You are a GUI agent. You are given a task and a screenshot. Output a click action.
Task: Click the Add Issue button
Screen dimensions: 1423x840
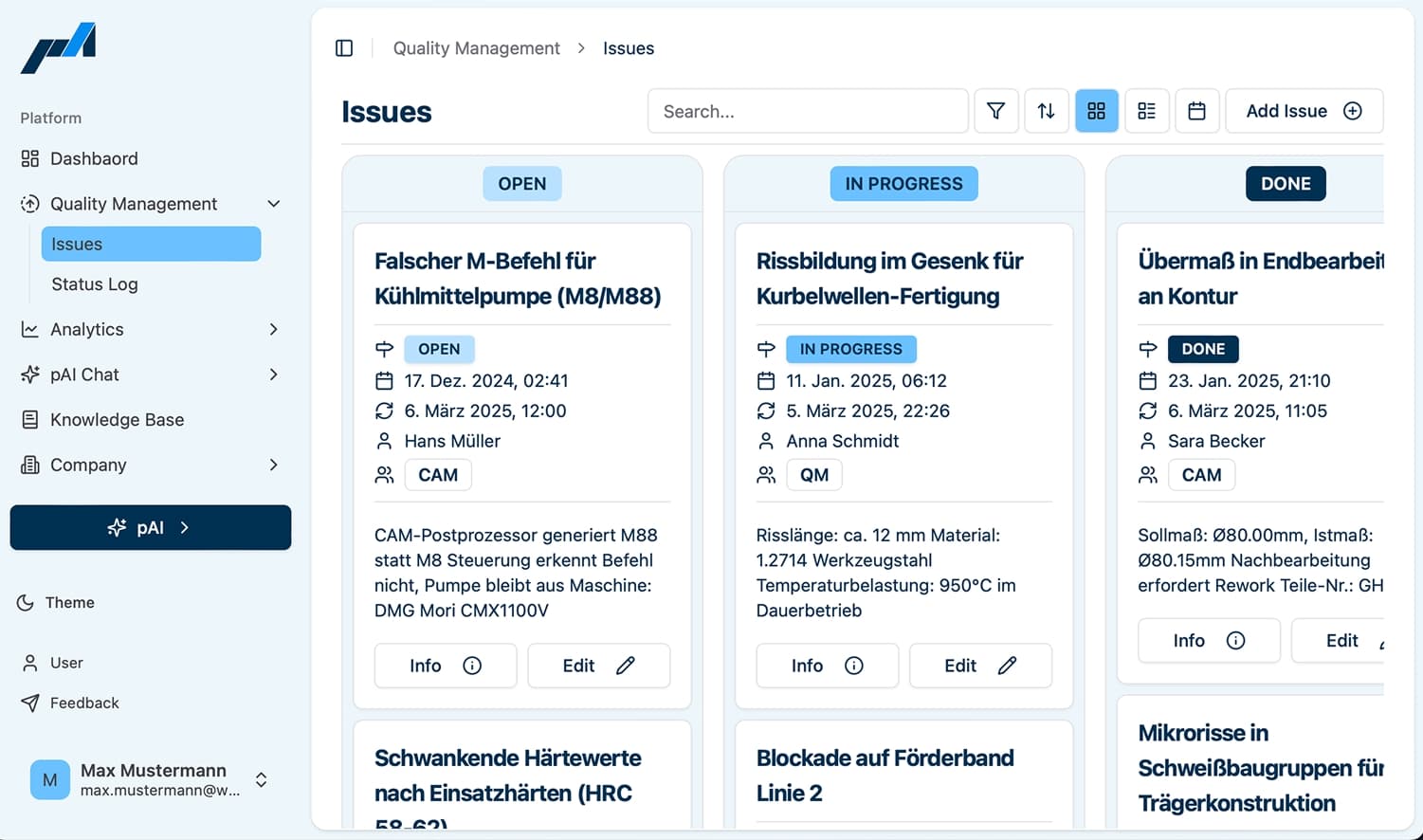[1304, 111]
